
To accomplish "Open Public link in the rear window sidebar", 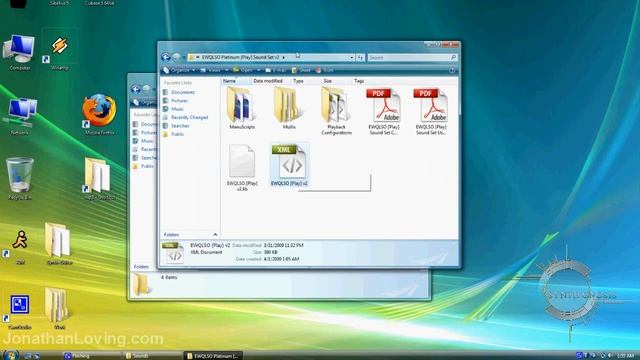I will pos(144,166).
